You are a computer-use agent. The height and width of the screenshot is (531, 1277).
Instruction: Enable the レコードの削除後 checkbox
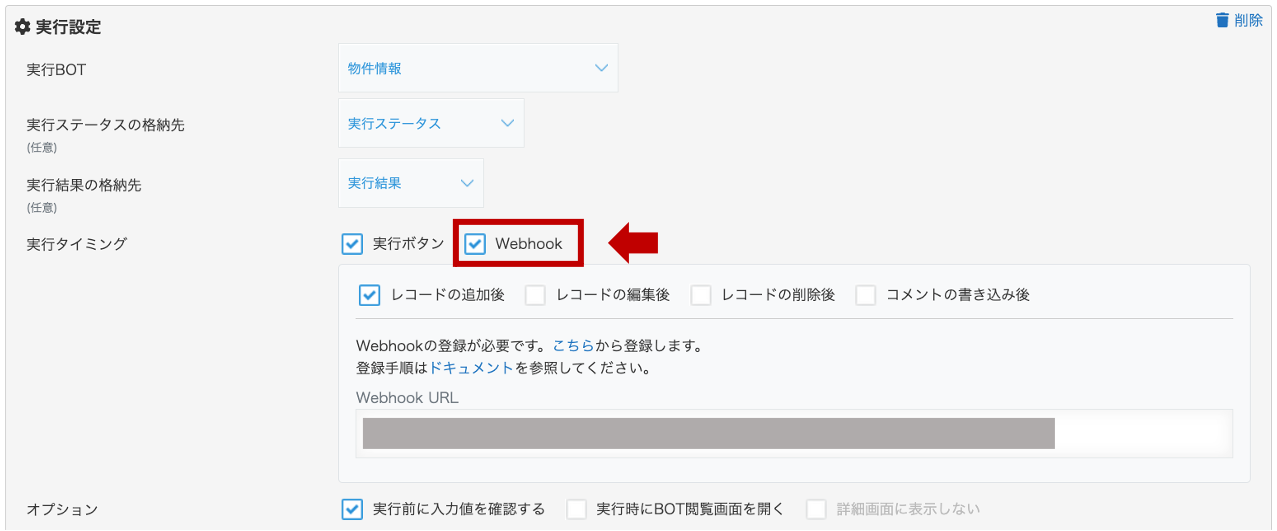pos(701,295)
